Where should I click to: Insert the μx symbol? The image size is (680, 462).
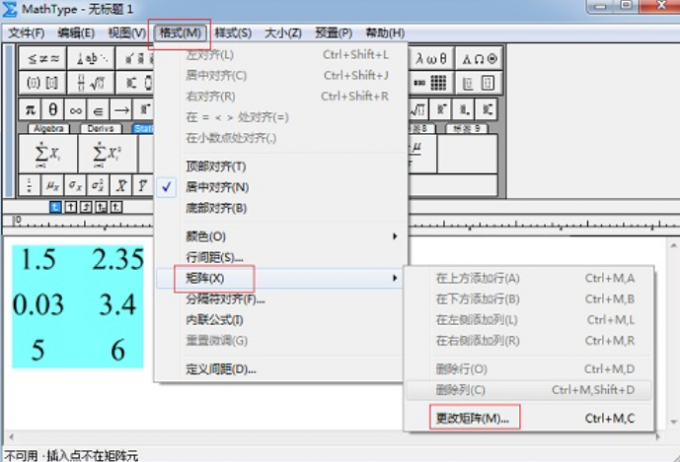(52, 186)
